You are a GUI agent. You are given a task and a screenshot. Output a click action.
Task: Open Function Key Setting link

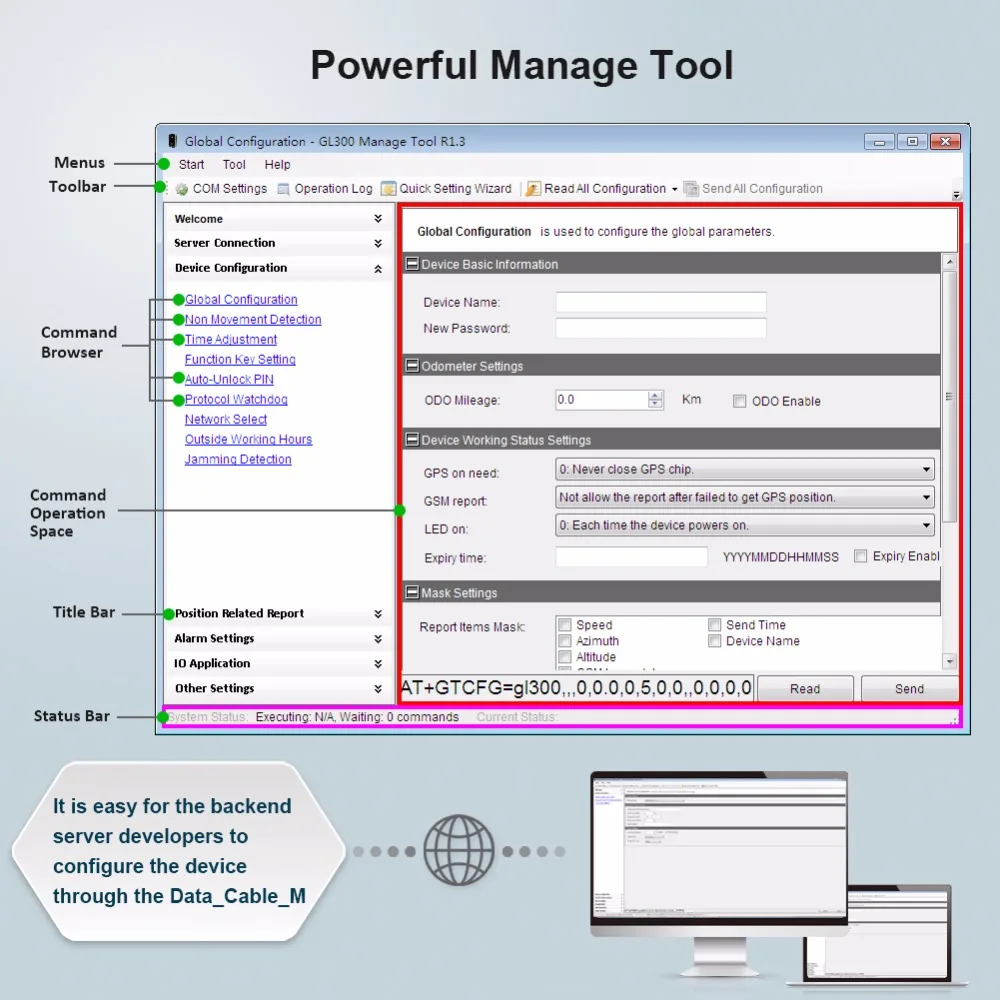tap(240, 359)
